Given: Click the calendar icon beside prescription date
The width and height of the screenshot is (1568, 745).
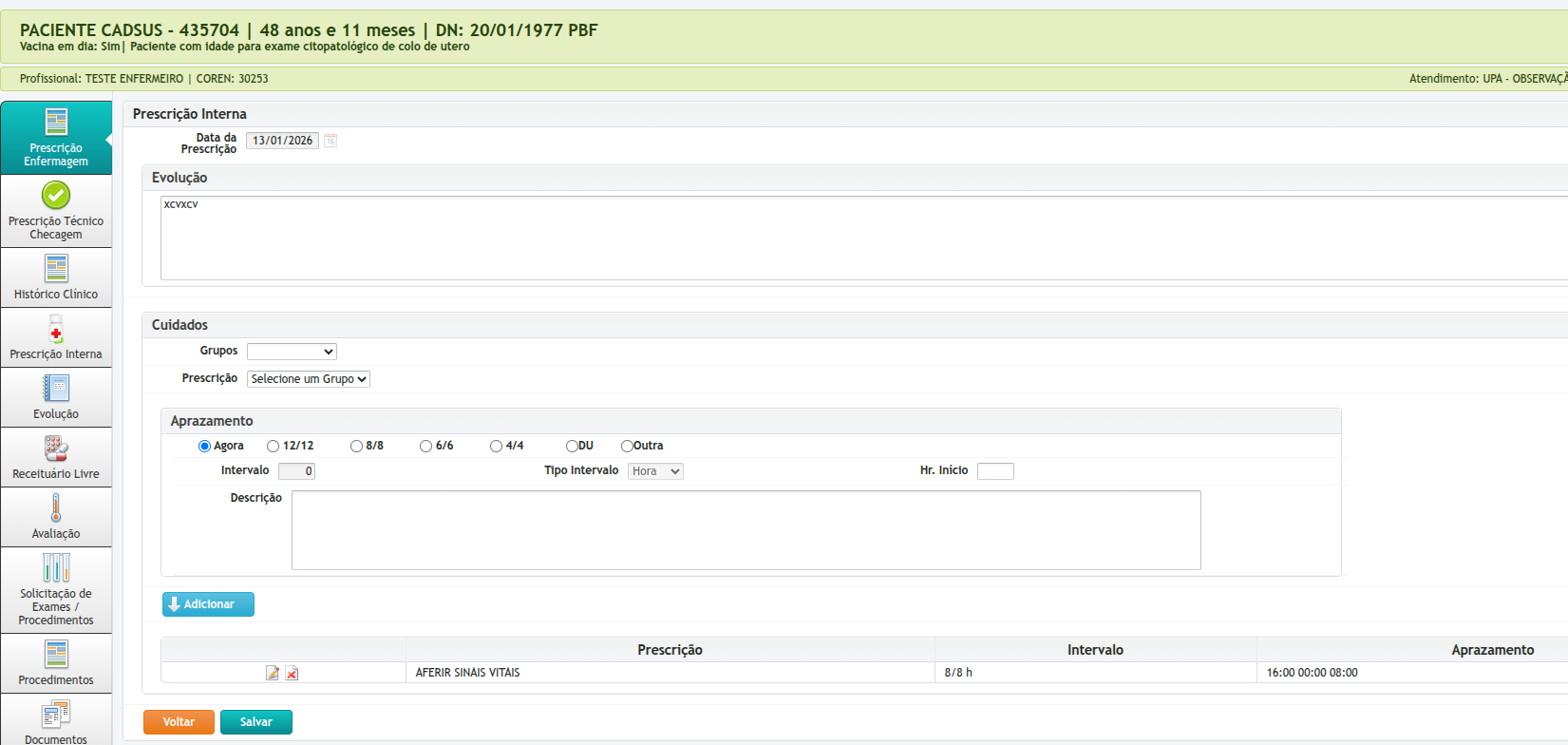Looking at the screenshot, I should 331,141.
